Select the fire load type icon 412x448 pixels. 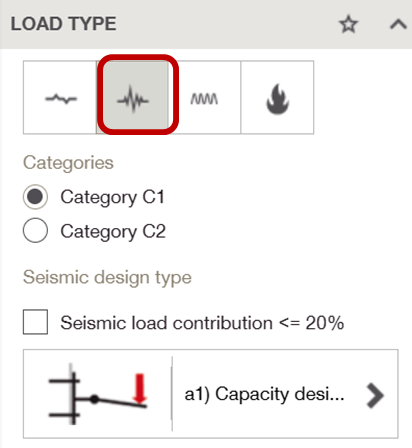pyautogui.click(x=277, y=97)
